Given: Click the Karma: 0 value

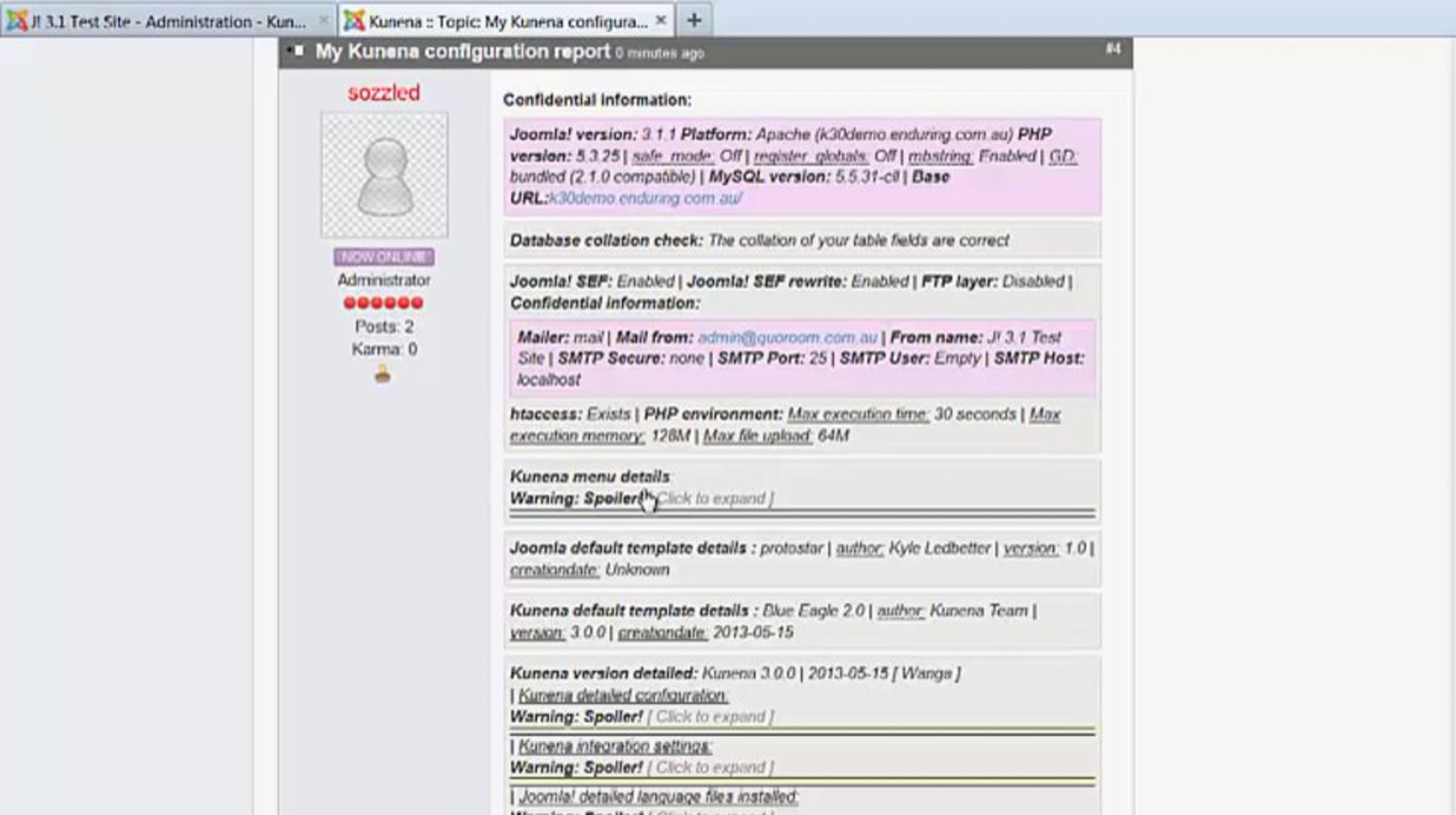Looking at the screenshot, I should tap(384, 350).
